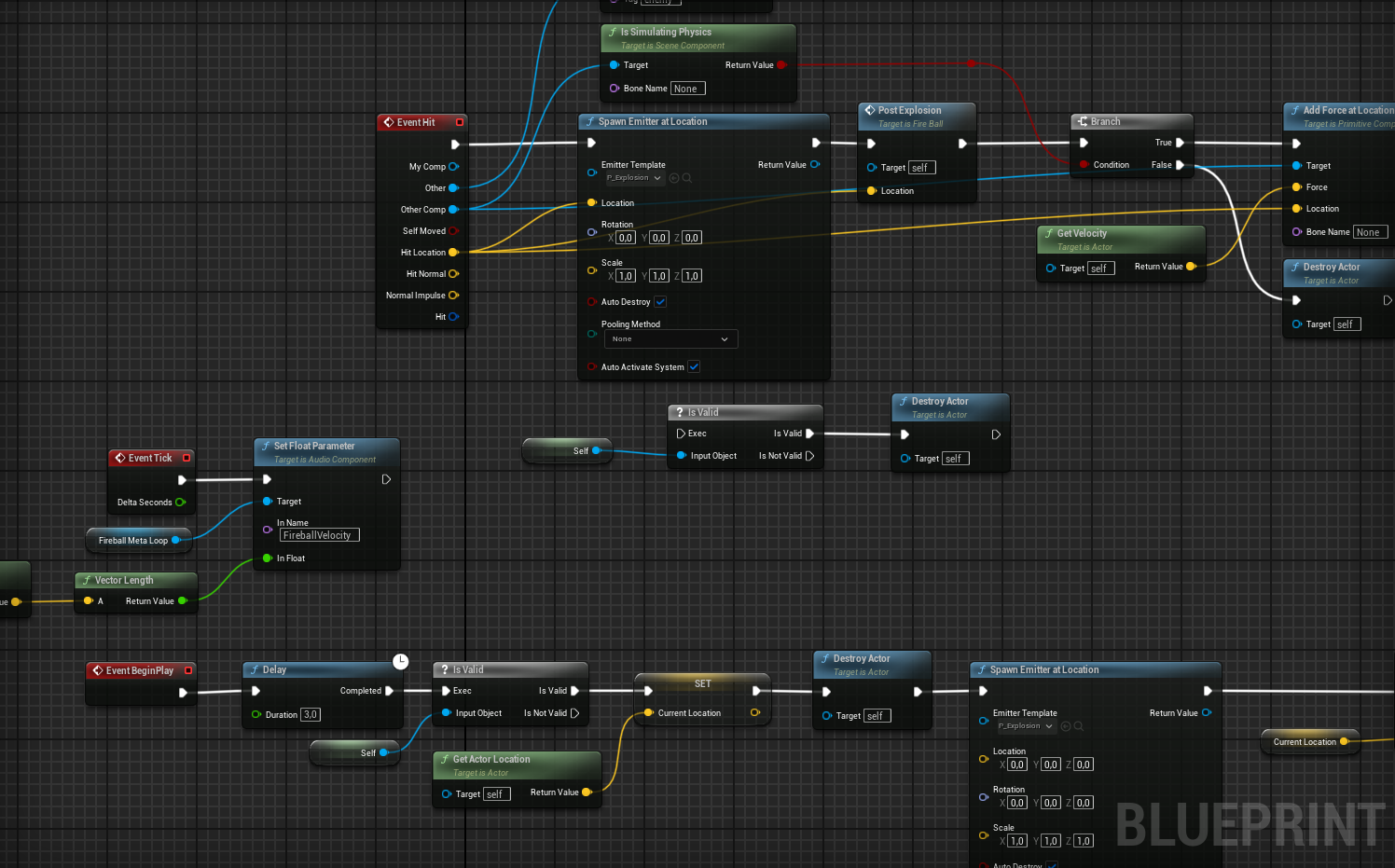Screen dimensions: 1395x868
Task: Click the Hit Location output pin on Event Hit
Action: click(453, 253)
